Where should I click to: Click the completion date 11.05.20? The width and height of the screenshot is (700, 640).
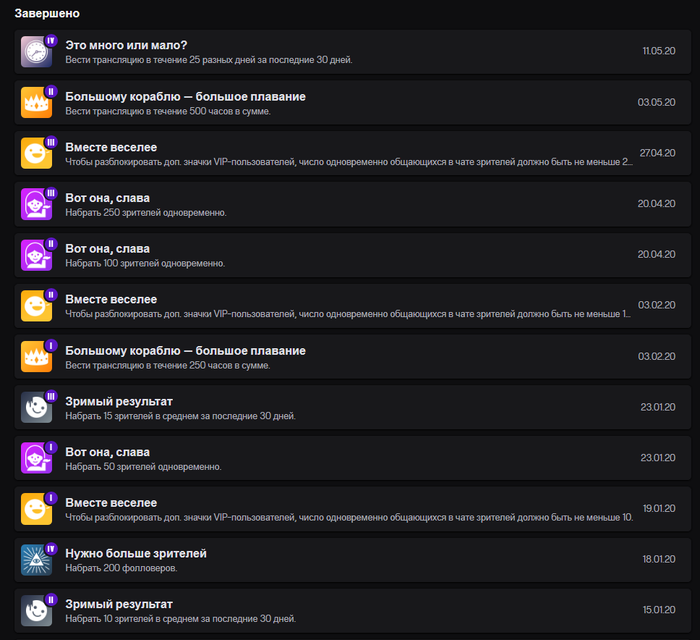click(659, 50)
